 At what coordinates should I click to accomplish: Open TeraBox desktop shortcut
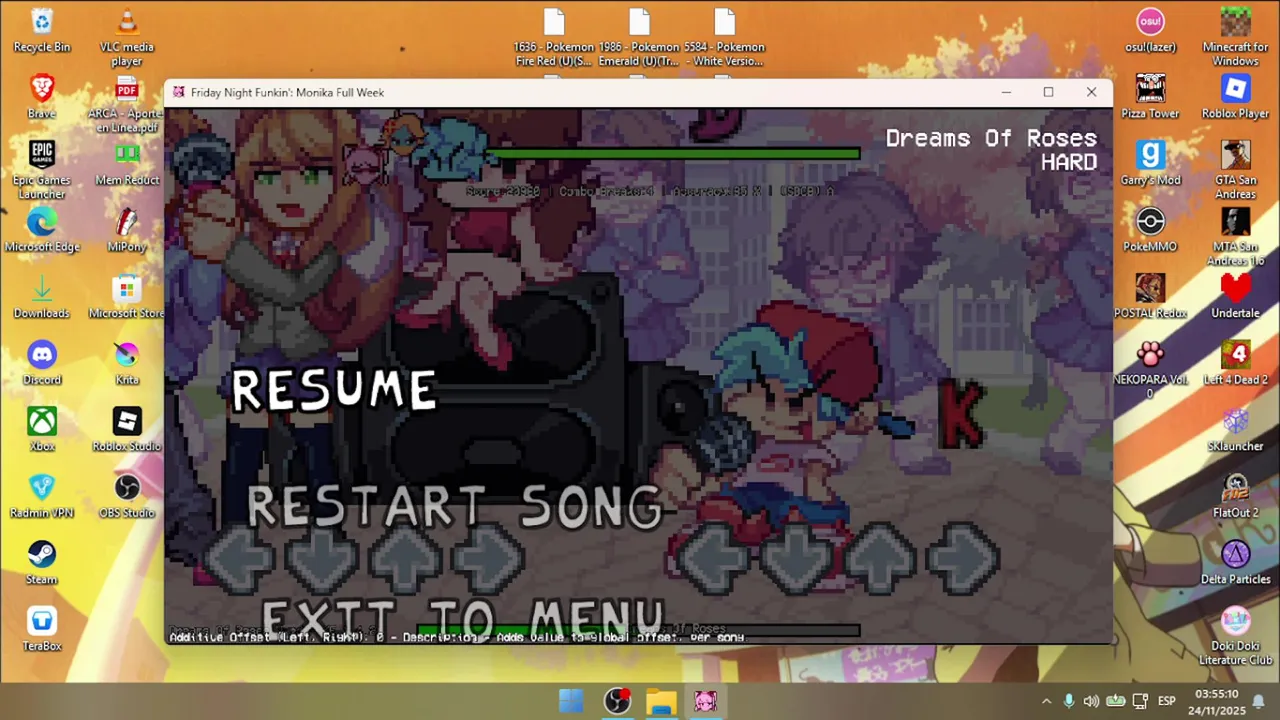point(42,628)
